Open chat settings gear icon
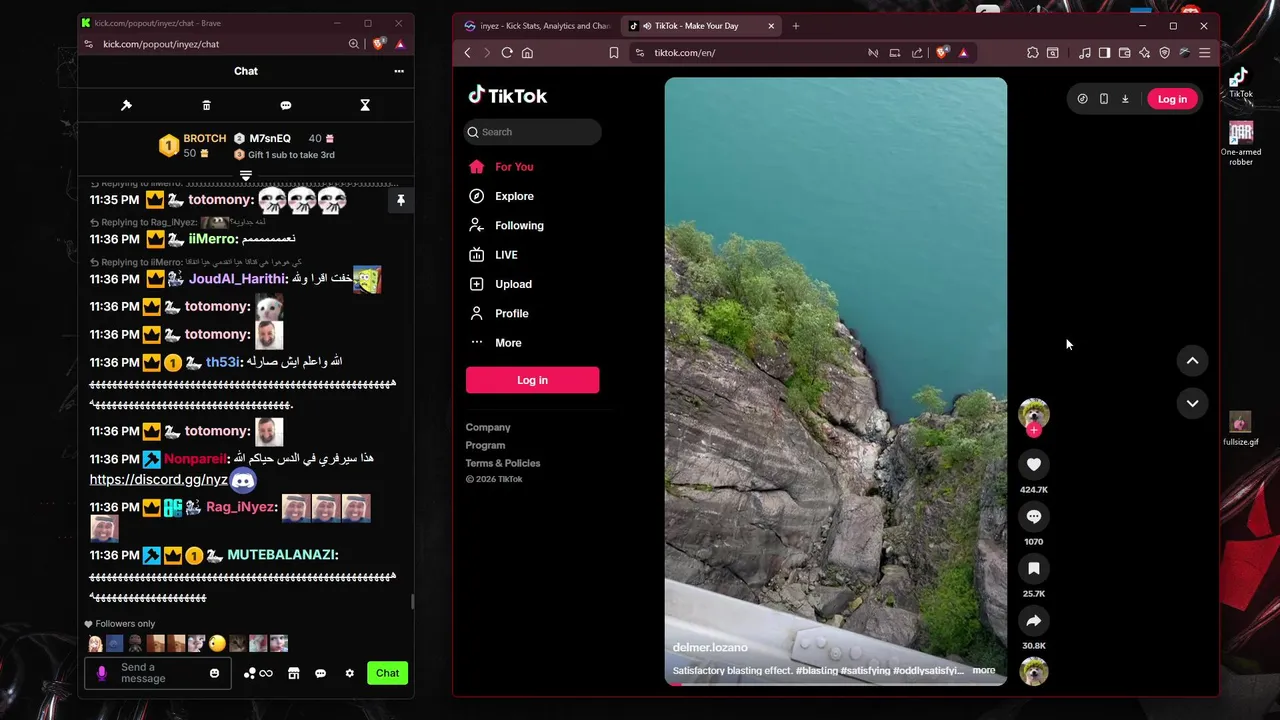 (x=349, y=673)
